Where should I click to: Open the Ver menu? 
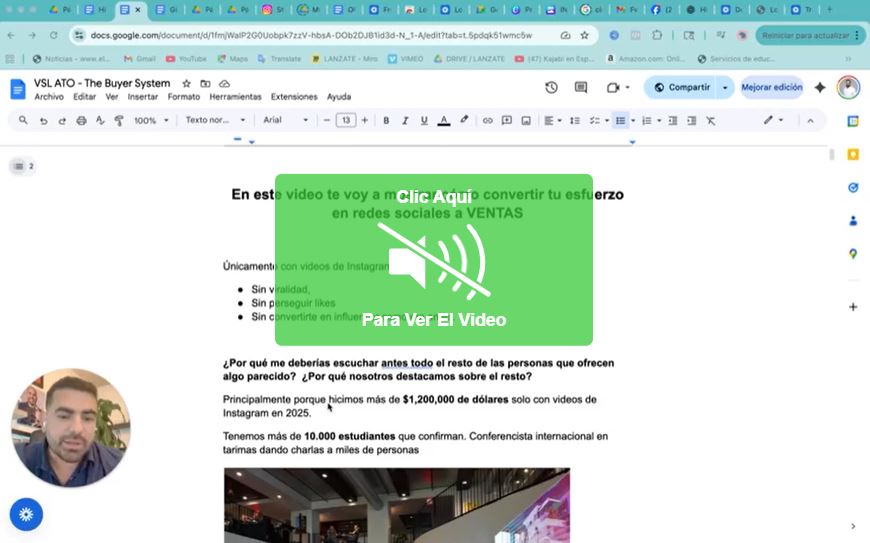[112, 97]
